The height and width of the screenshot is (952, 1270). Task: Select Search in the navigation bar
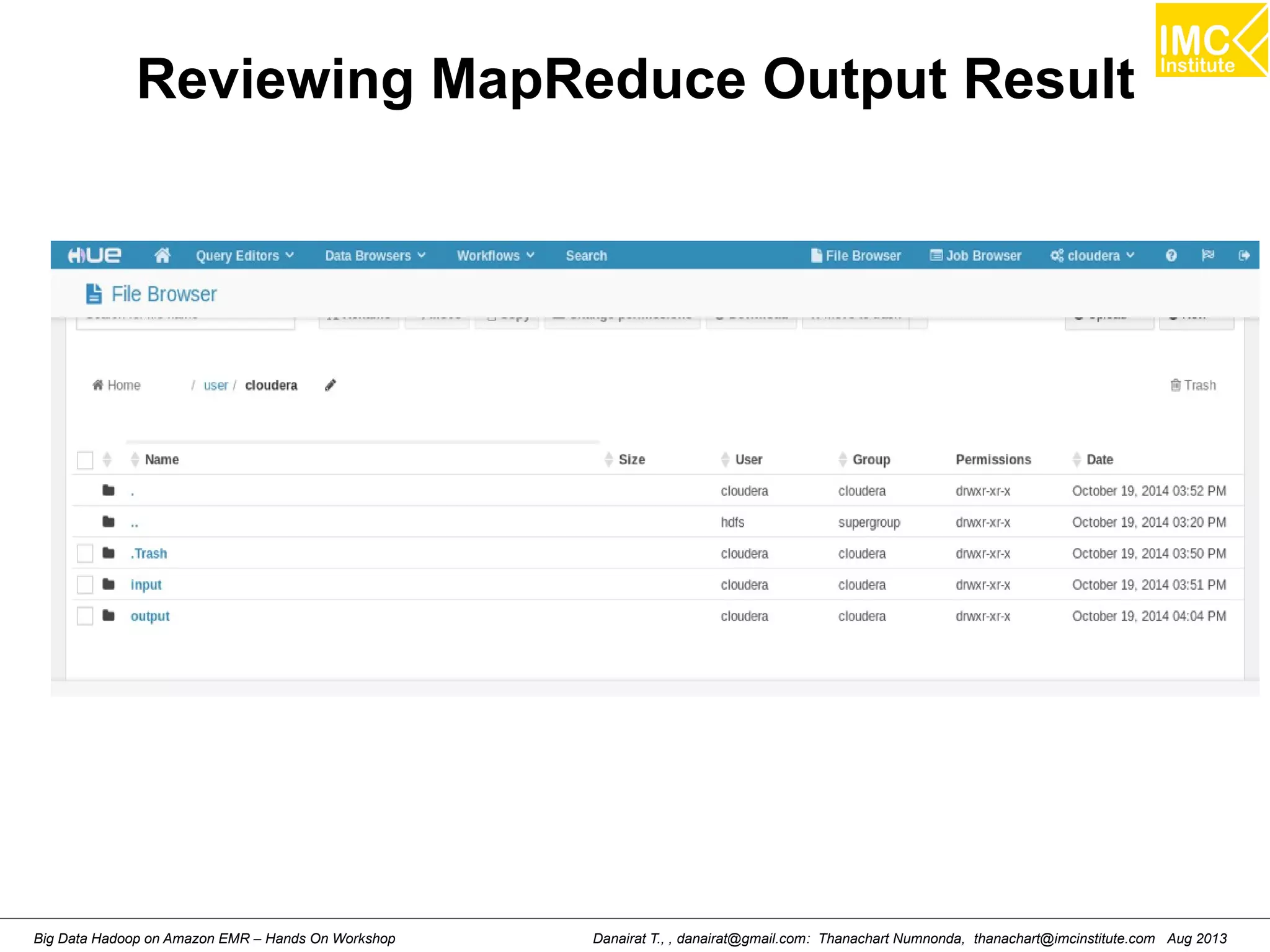tap(586, 256)
